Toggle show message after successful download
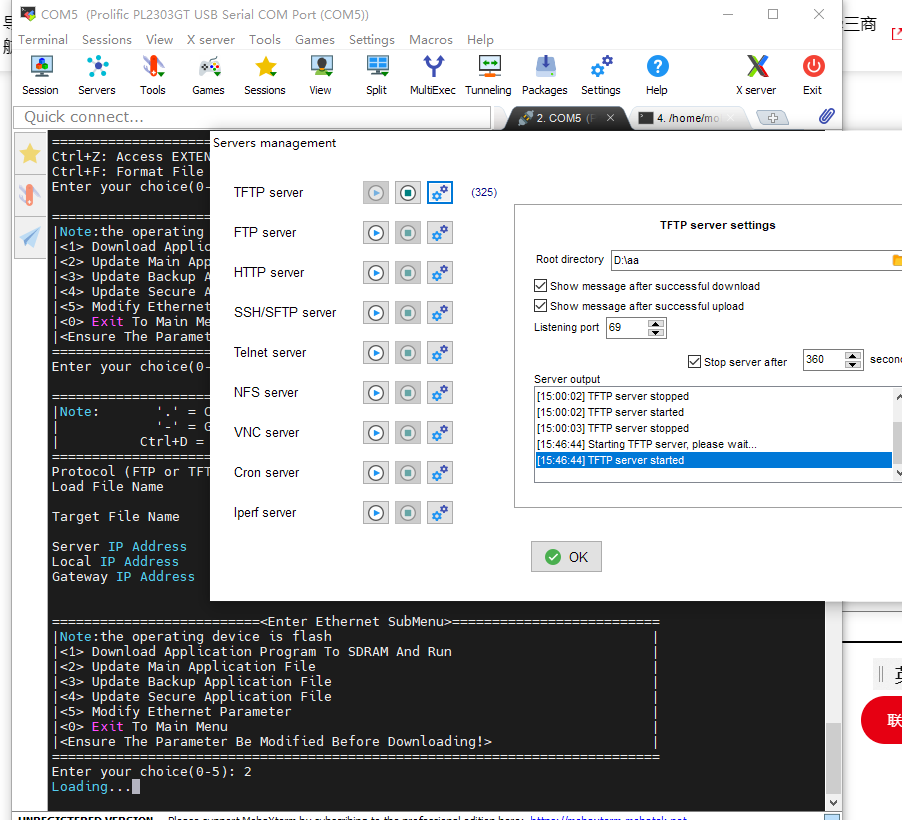Viewport: 902px width, 820px height. [x=541, y=286]
